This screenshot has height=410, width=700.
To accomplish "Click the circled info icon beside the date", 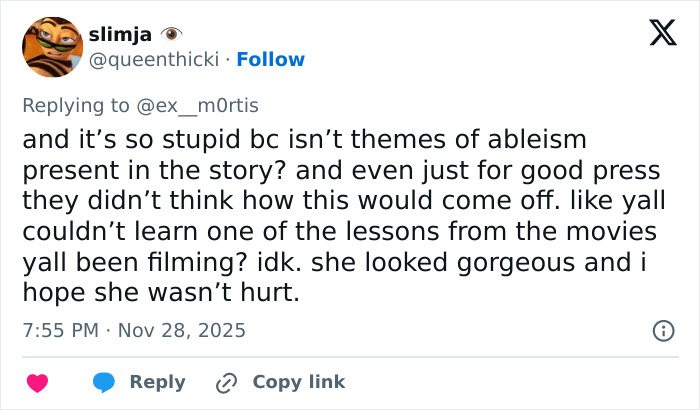I will point(661,330).
